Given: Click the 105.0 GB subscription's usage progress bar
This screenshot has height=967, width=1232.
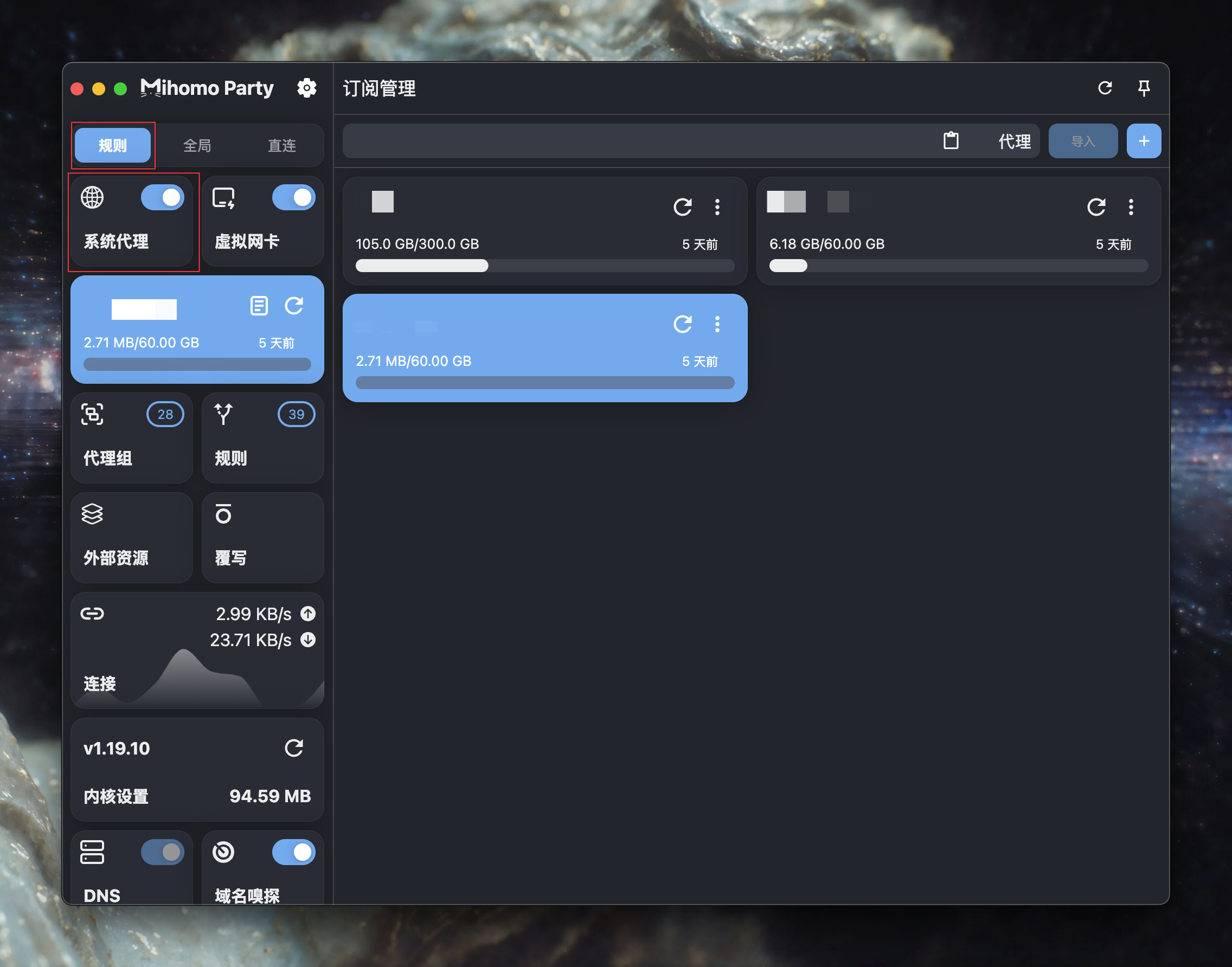Looking at the screenshot, I should [x=544, y=266].
